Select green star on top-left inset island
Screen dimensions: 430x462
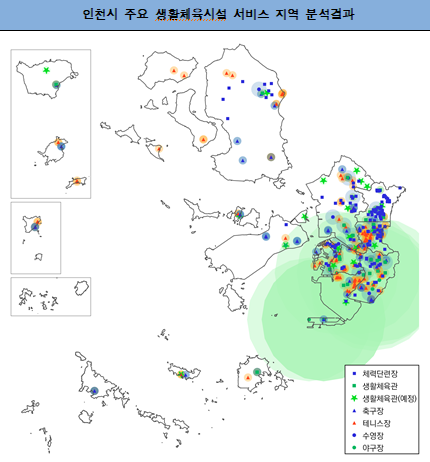coord(46,70)
